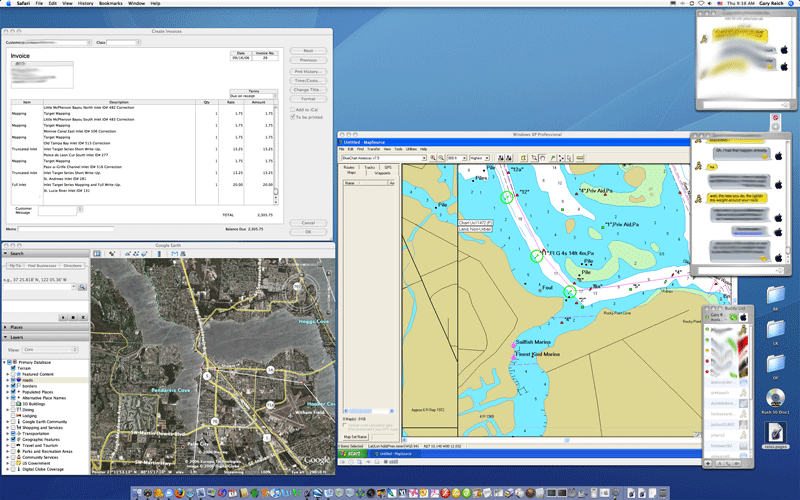Open the Class dropdown in Create Invoices
The width and height of the screenshot is (800, 500).
click(138, 42)
